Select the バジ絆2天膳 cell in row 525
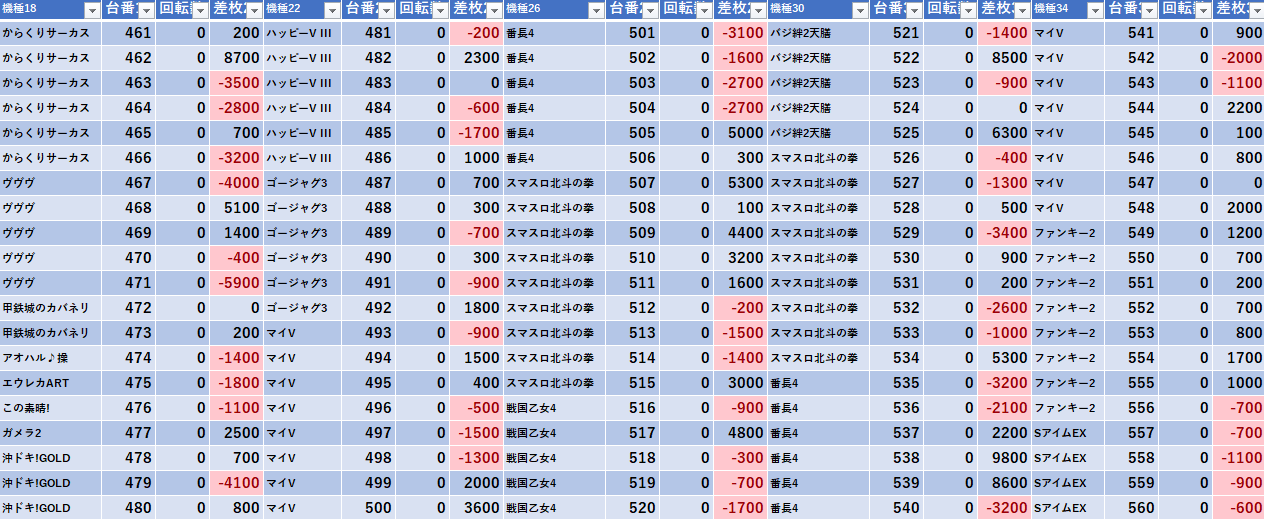Image resolution: width=1264 pixels, height=519 pixels. coord(818,133)
